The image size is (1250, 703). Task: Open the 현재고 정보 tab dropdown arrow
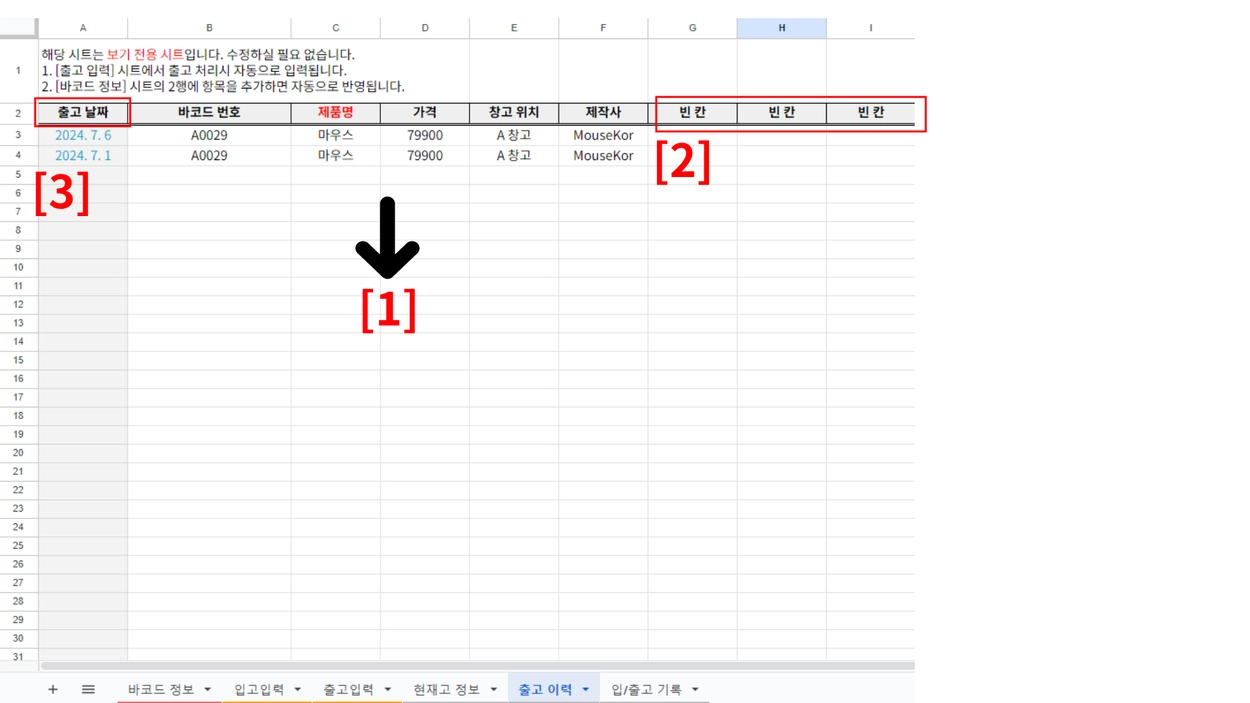(x=494, y=689)
